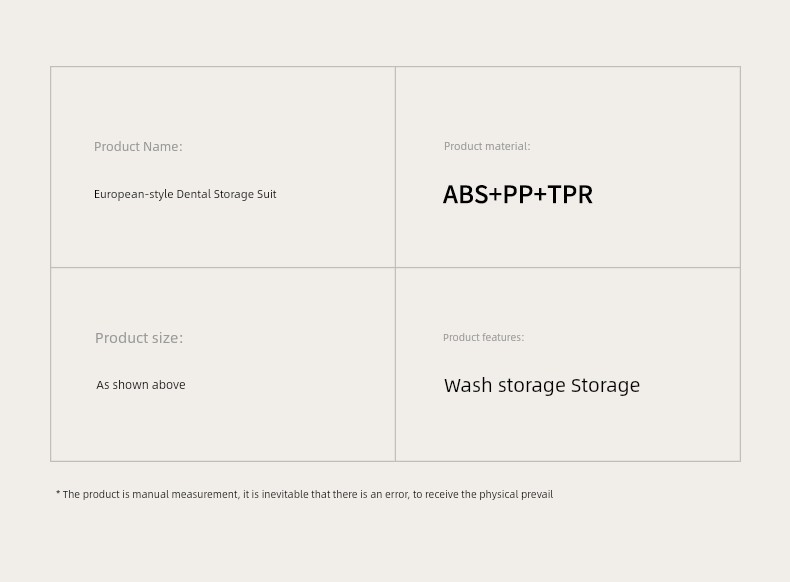The image size is (790, 582).
Task: Click the "Product size:" label
Action: [x=139, y=338]
